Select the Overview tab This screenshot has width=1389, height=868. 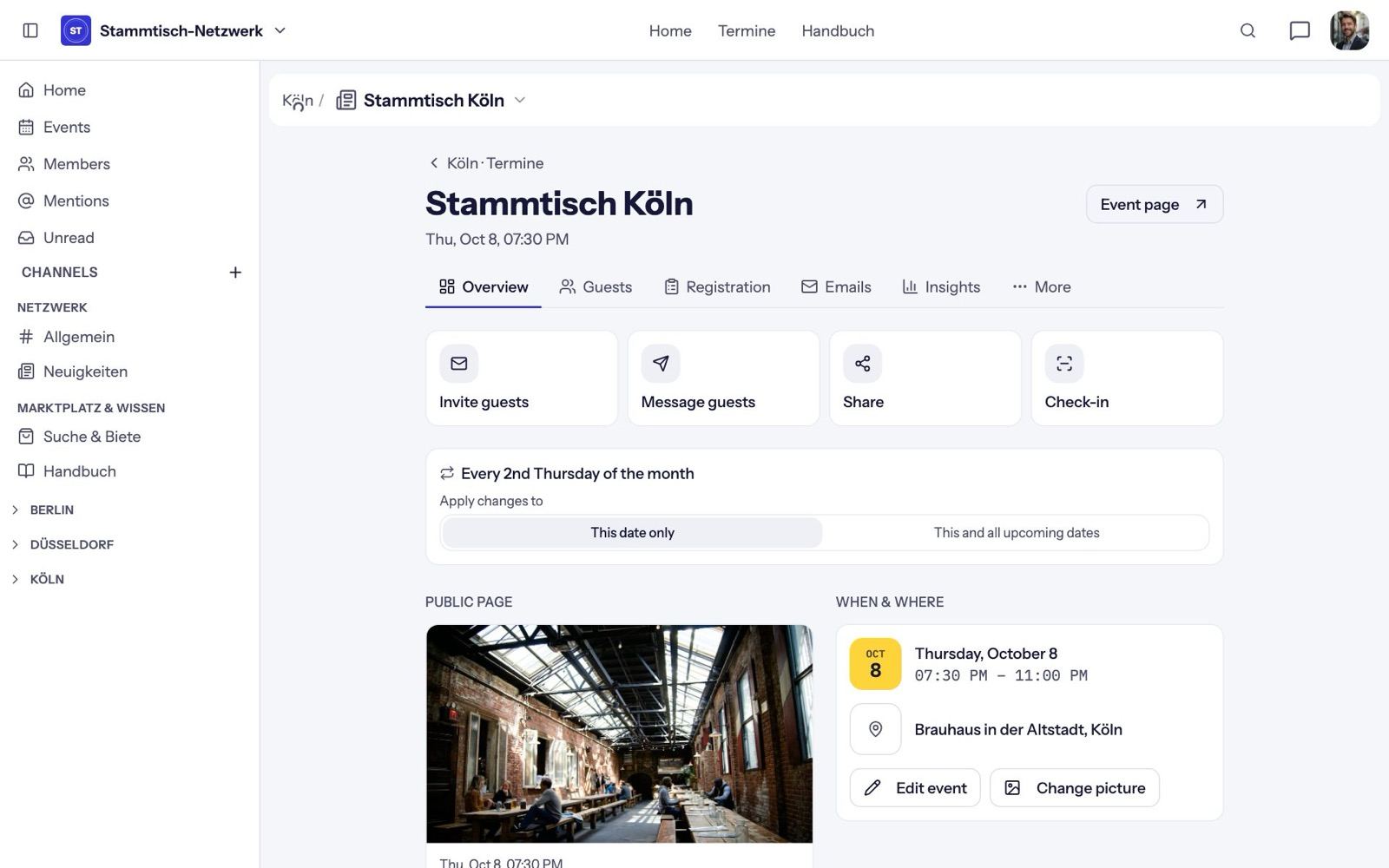[484, 287]
